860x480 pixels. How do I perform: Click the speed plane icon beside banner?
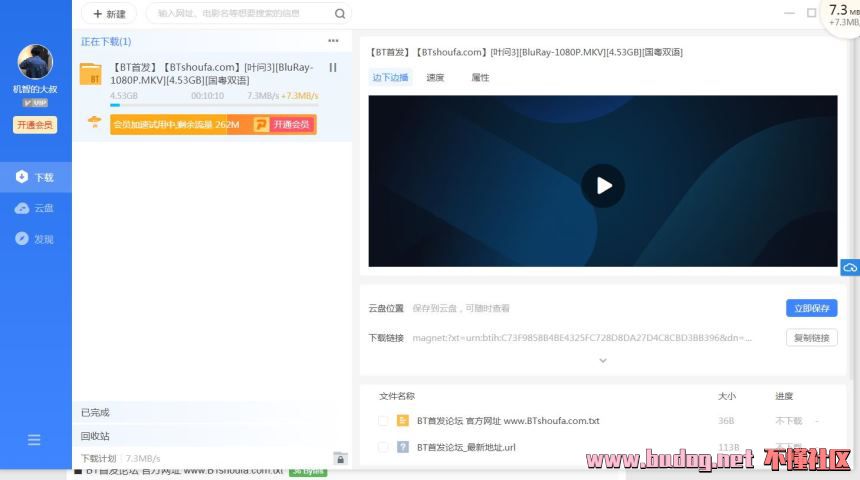tap(94, 122)
